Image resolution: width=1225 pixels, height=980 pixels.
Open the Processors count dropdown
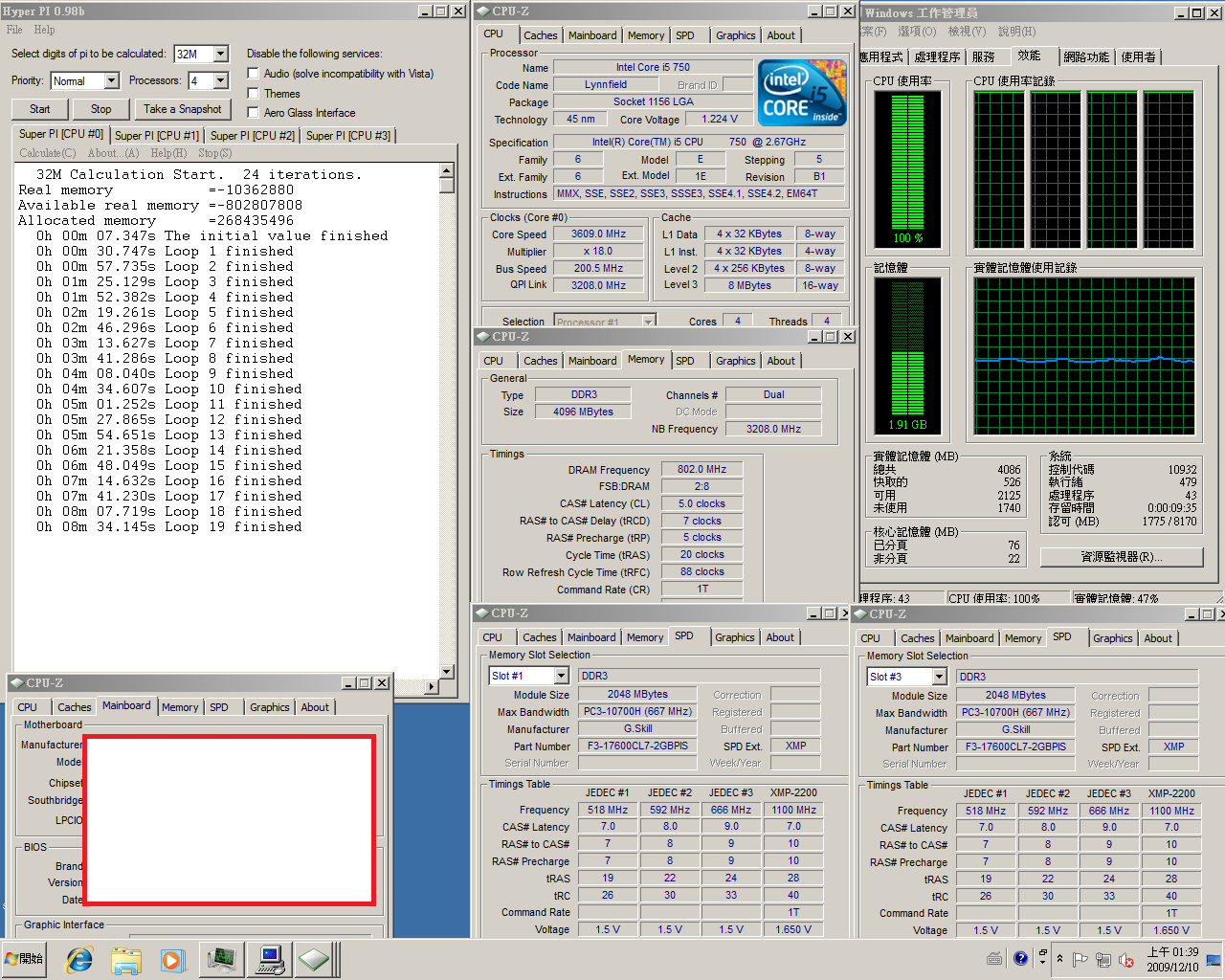pos(221,80)
